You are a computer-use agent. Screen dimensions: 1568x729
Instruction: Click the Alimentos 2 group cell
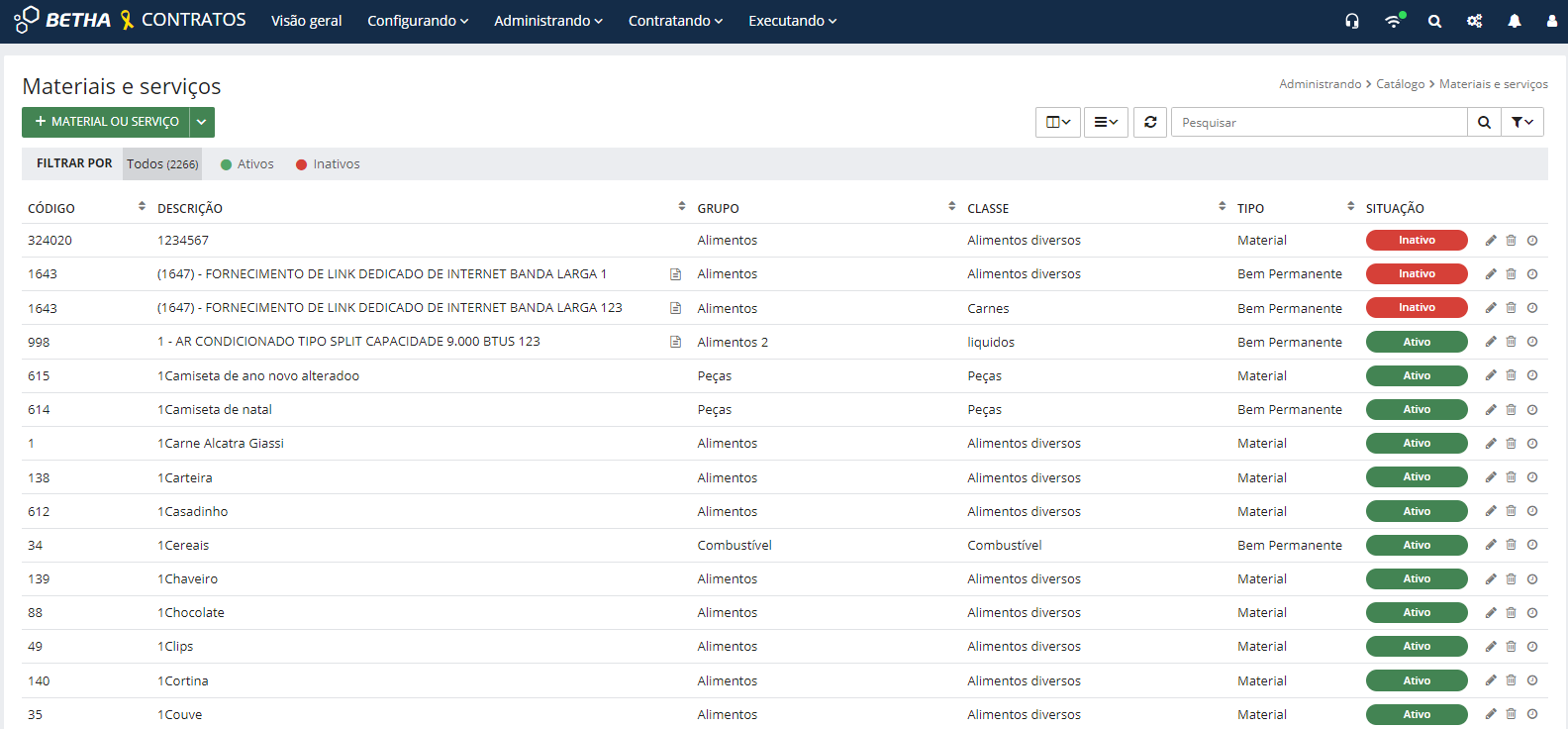(x=733, y=342)
